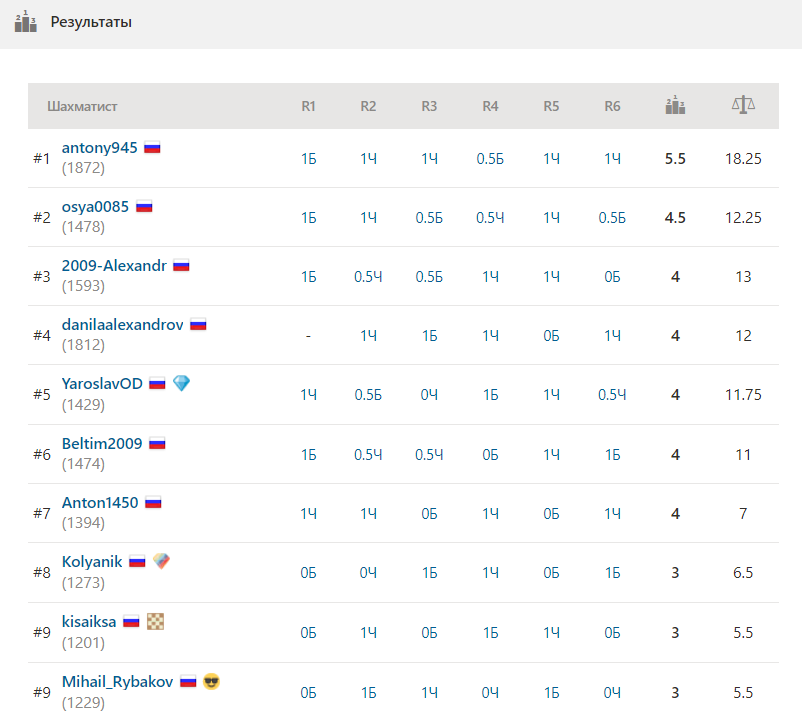Open Mihail_Rybakov's R2 result 1Б
This screenshot has height=718, width=802.
[368, 692]
